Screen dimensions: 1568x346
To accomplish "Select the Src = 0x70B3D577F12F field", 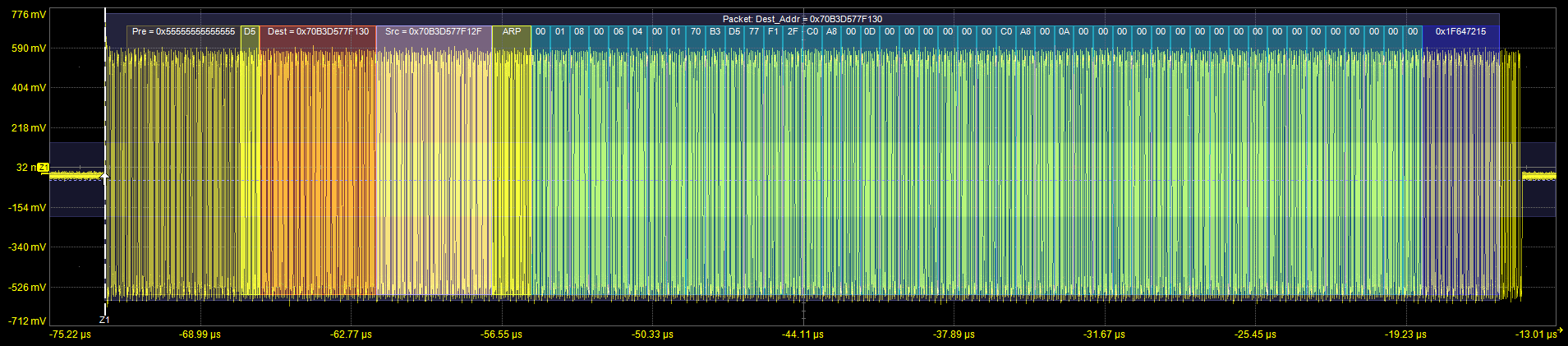I will tap(433, 32).
